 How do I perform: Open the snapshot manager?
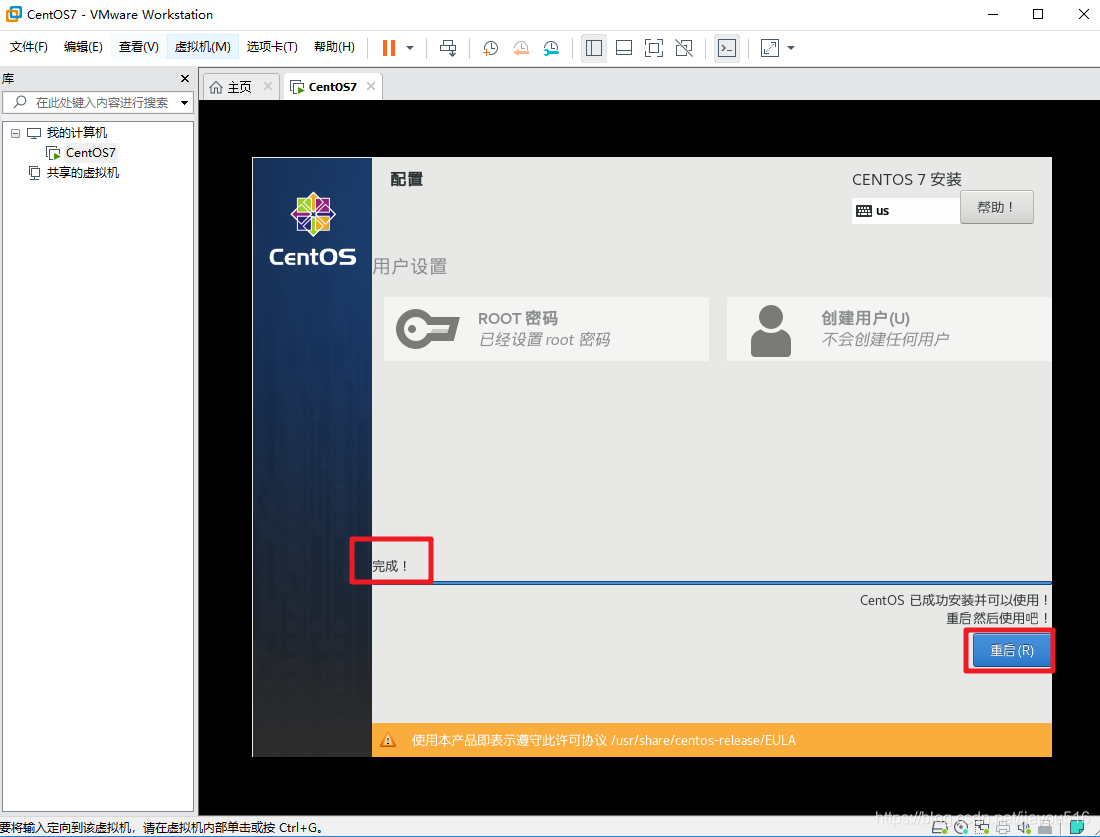tap(551, 48)
